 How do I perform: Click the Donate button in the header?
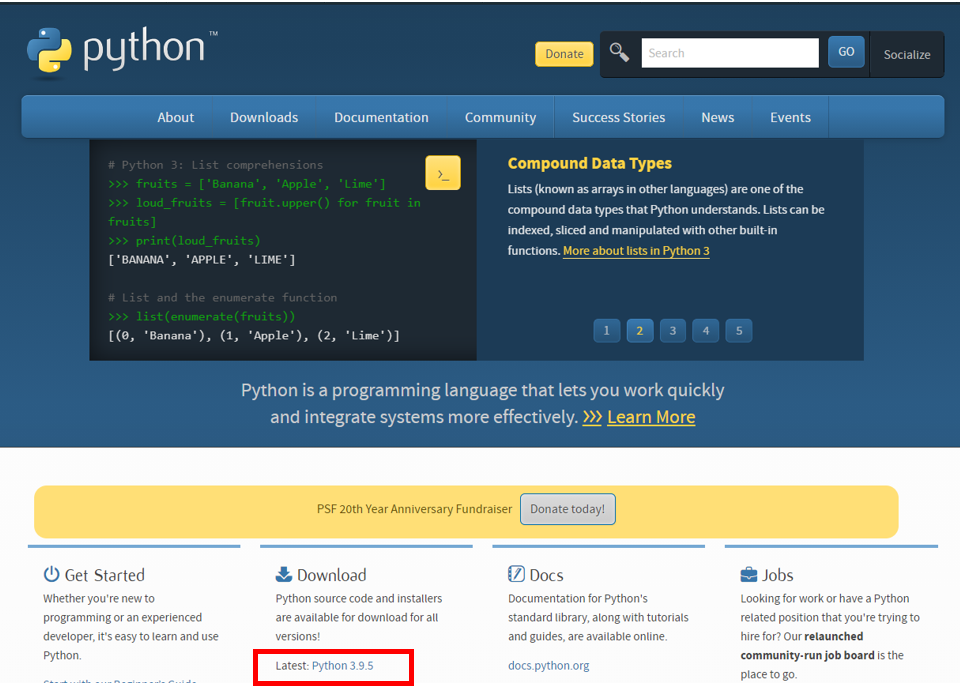click(564, 54)
